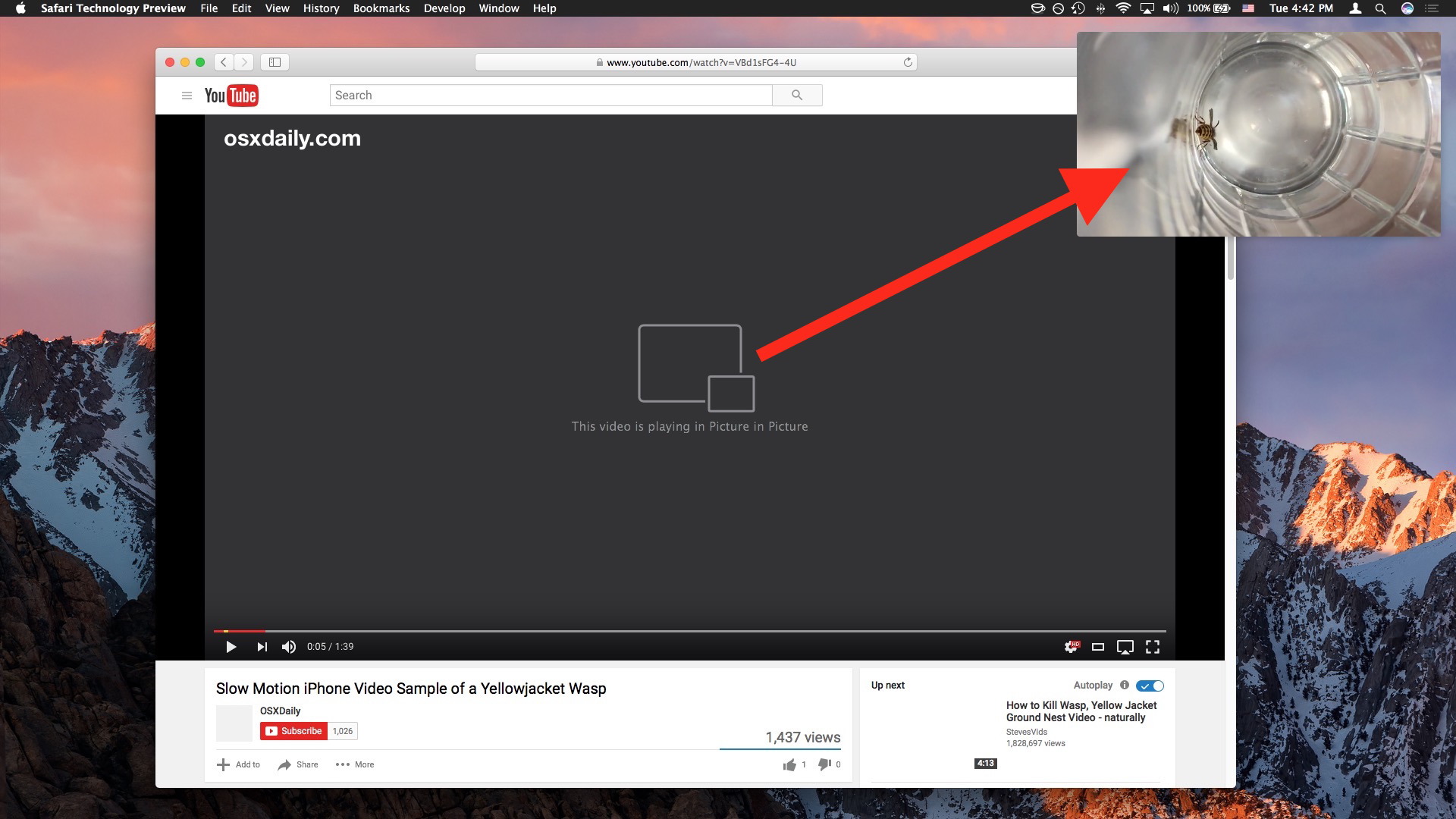Click the YouTube hamburger menu icon
The width and height of the screenshot is (1456, 819).
186,95
